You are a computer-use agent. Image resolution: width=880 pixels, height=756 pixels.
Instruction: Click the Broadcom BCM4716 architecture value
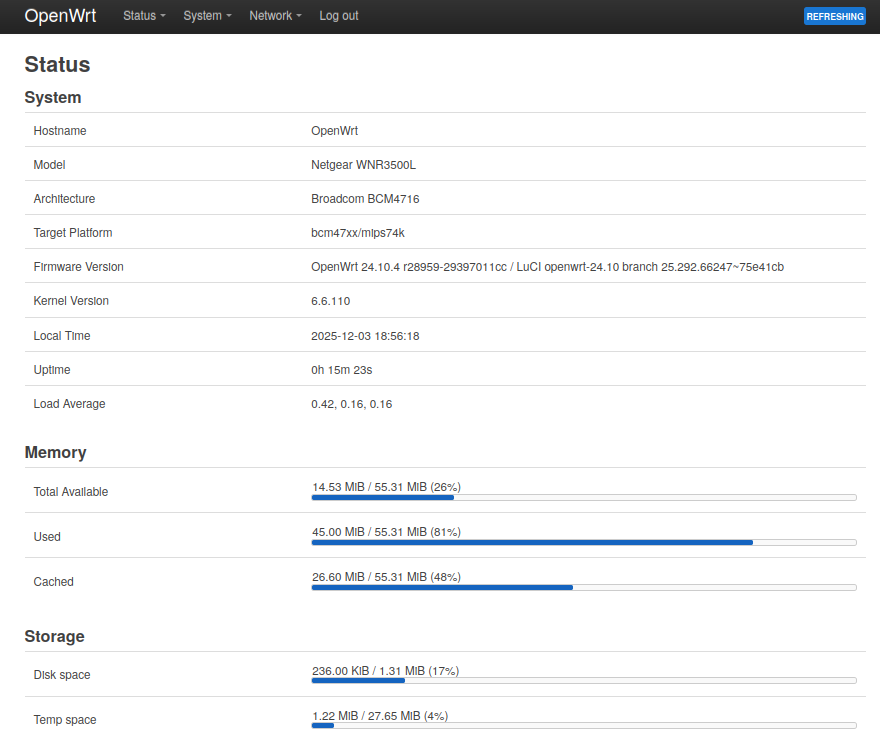365,199
